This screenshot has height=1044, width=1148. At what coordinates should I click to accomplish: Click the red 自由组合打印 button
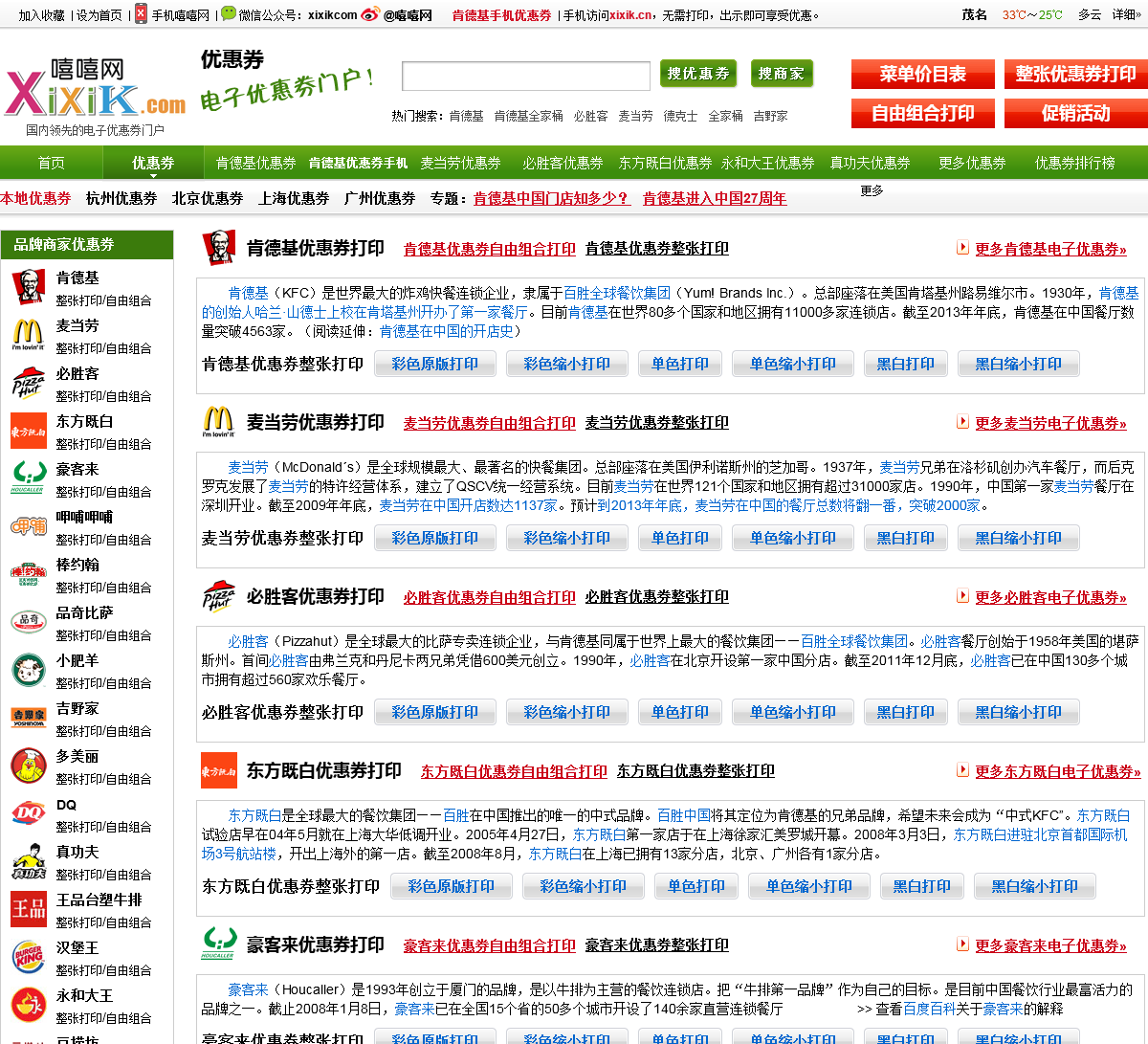[923, 113]
